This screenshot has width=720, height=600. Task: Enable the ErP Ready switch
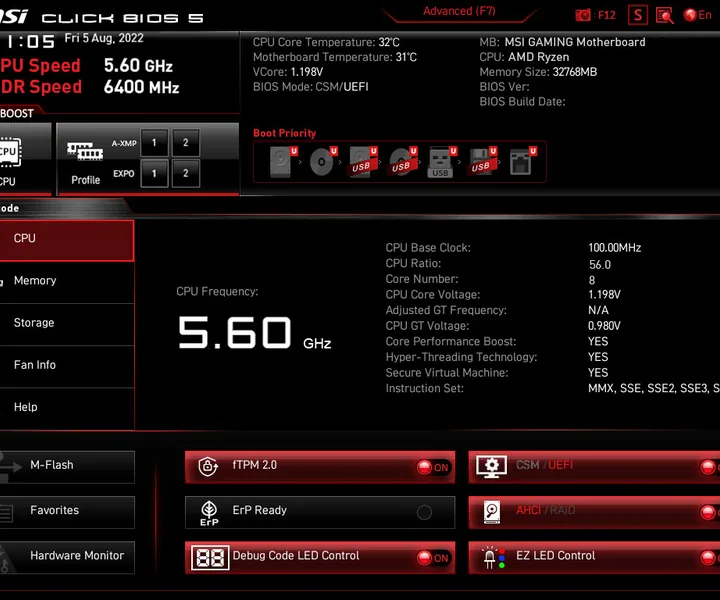(x=424, y=512)
